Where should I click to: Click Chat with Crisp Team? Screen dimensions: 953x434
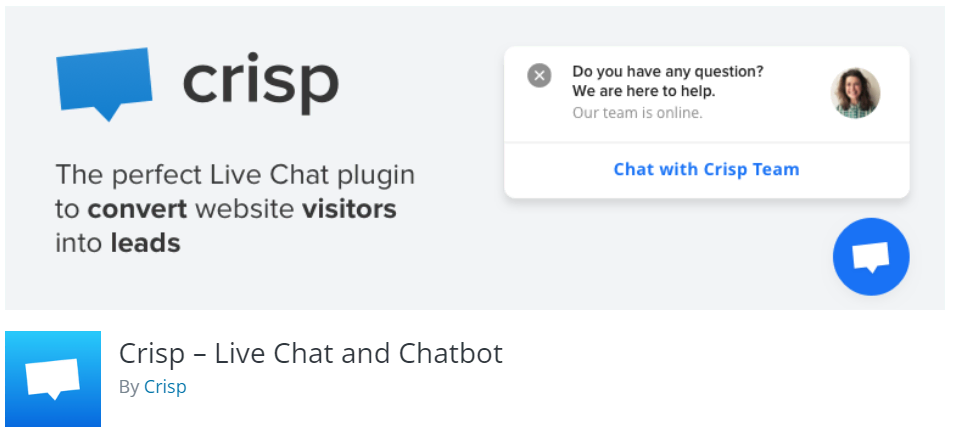706,169
